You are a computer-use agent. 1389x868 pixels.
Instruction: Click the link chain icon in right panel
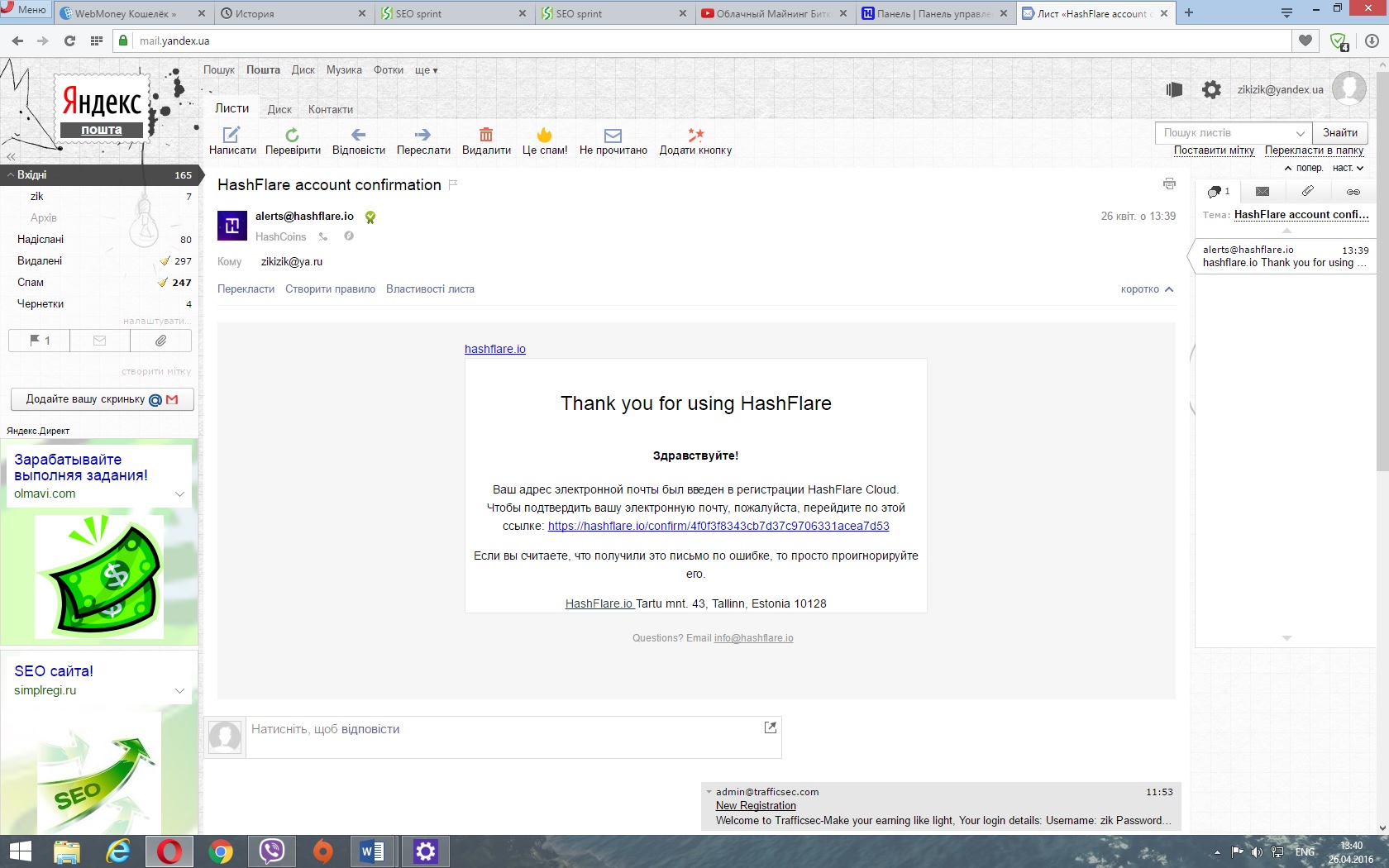point(1353,192)
